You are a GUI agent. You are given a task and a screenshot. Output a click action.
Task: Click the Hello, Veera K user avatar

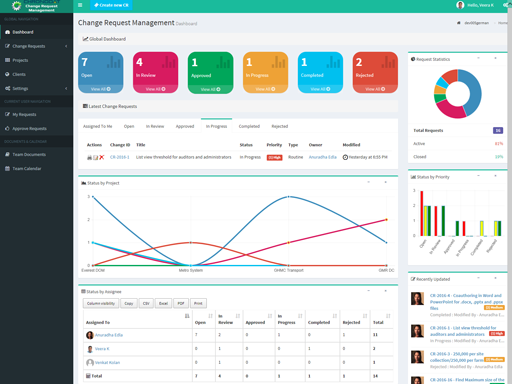pos(460,5)
